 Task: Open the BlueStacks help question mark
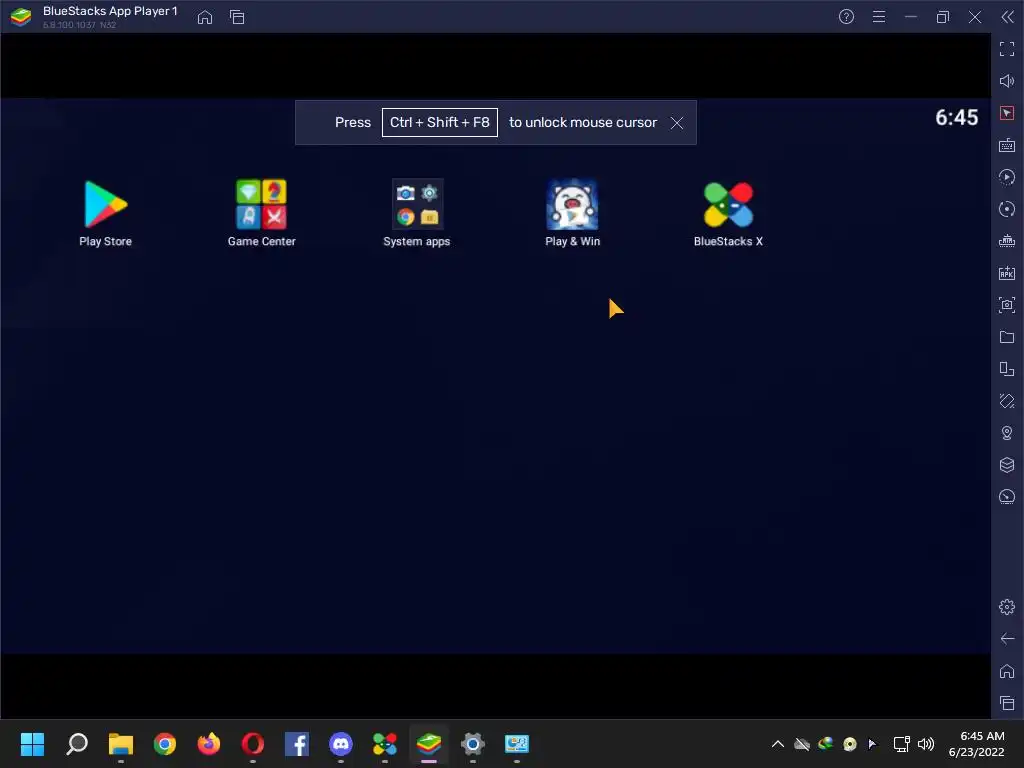pyautogui.click(x=846, y=17)
